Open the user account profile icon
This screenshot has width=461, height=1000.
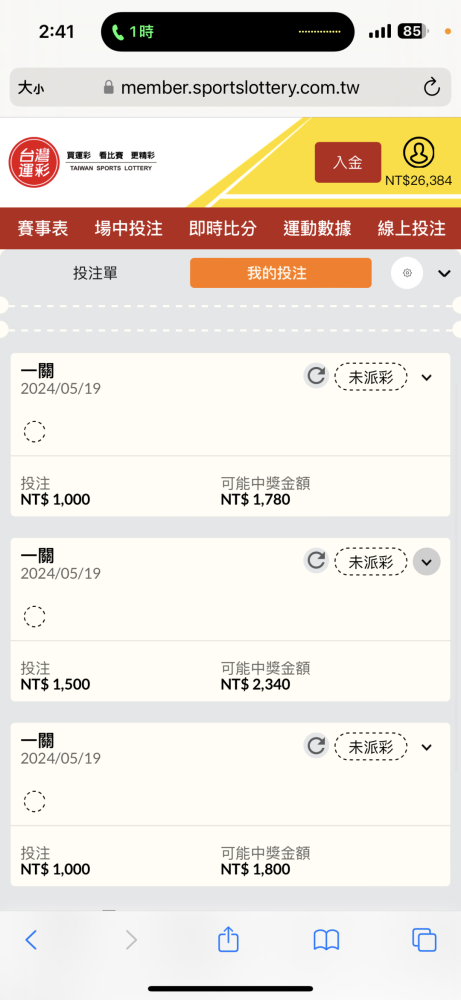[418, 153]
